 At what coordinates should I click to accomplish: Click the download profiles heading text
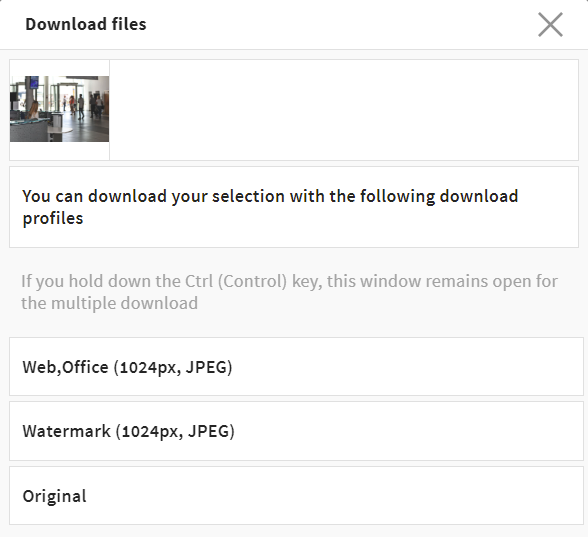(x=270, y=207)
